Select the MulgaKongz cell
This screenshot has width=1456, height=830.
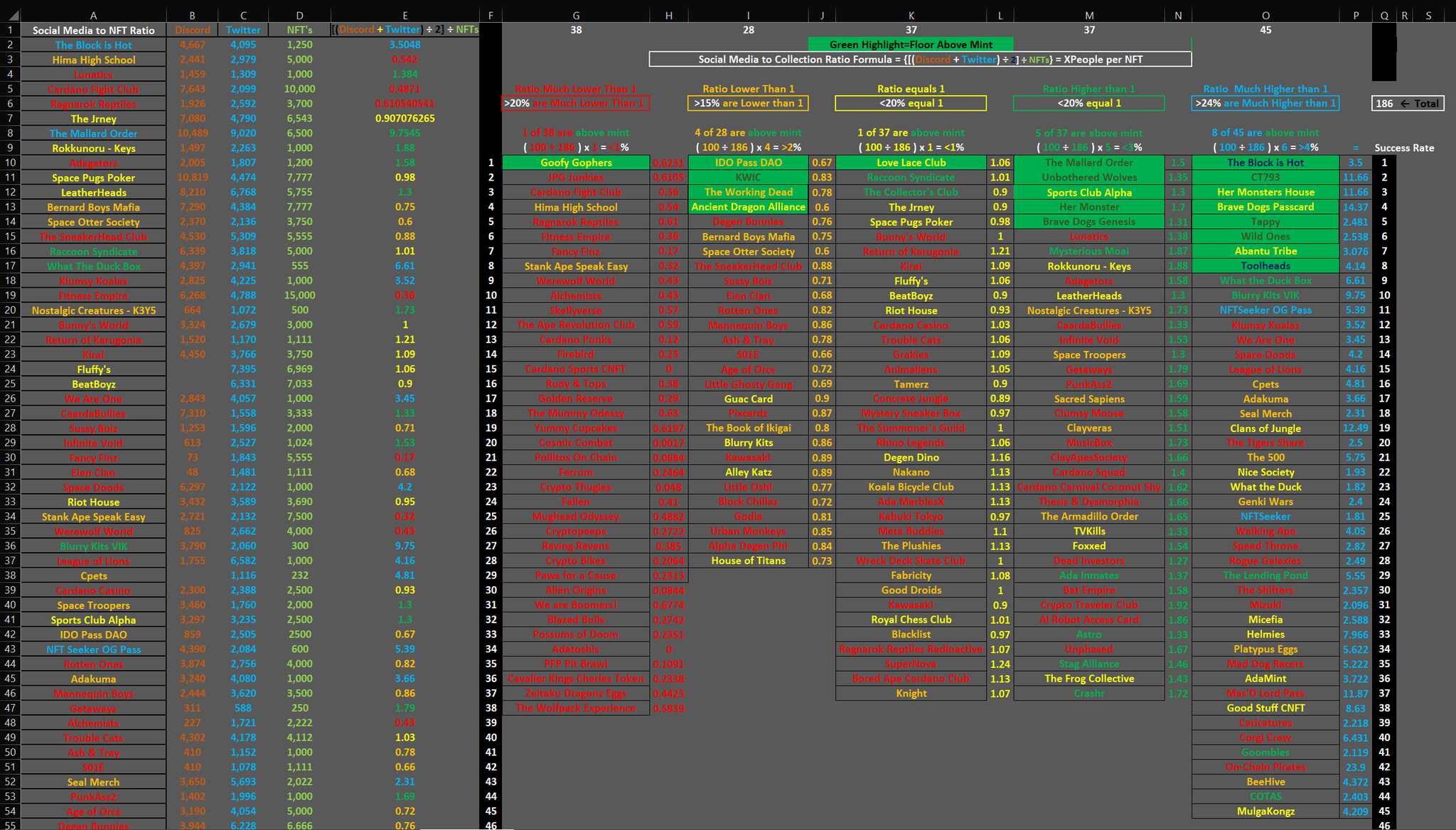pyautogui.click(x=1265, y=812)
